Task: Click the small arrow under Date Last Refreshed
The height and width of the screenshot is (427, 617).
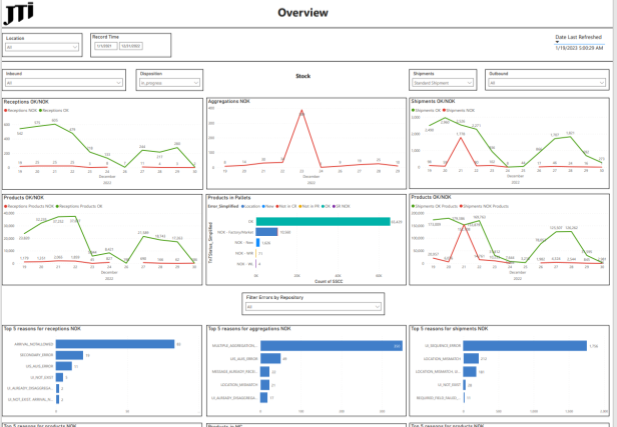Action: [557, 42]
